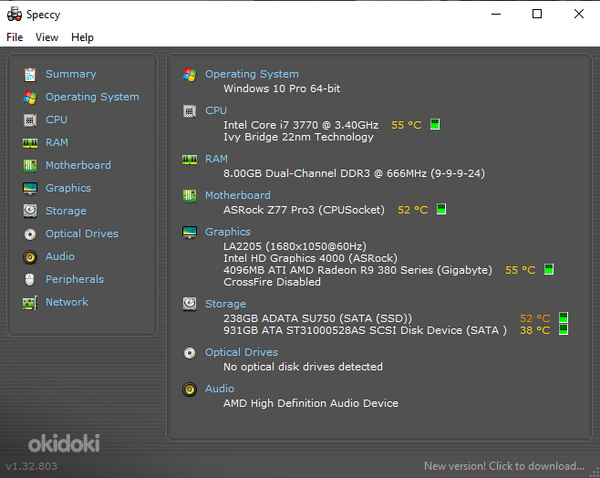Click the Graphics heading link in summary
This screenshot has width=600, height=478.
tap(228, 232)
